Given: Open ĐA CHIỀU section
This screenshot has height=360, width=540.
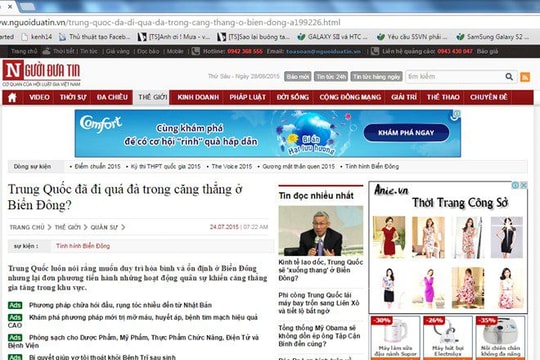Looking at the screenshot, I should click(112, 97).
